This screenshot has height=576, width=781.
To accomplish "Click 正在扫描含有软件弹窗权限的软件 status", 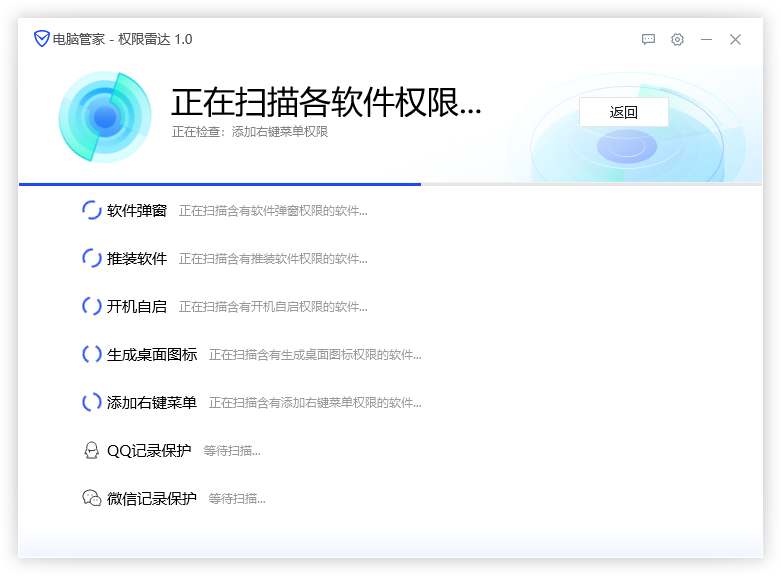I will [273, 211].
